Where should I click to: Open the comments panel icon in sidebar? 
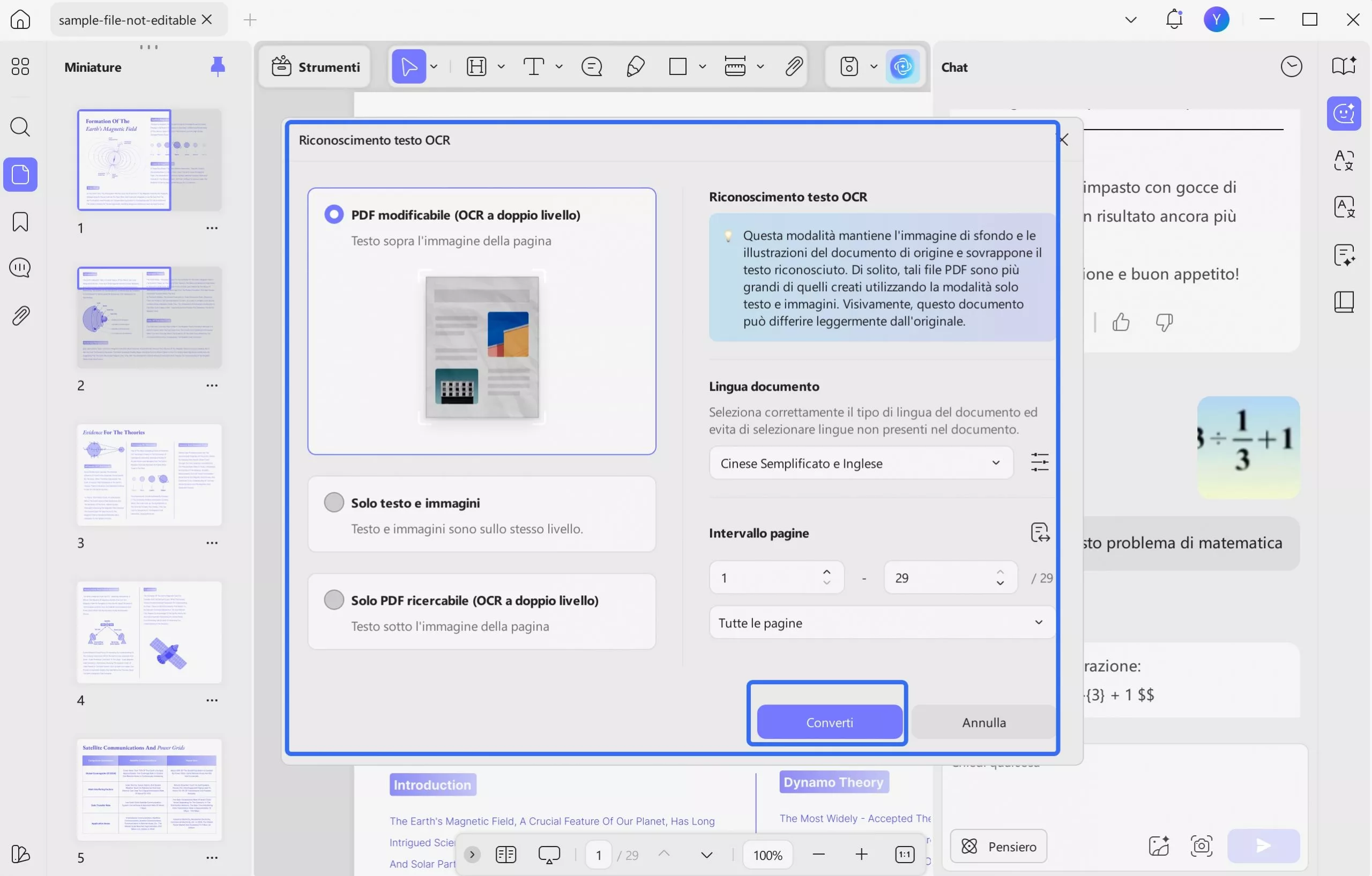coord(20,268)
